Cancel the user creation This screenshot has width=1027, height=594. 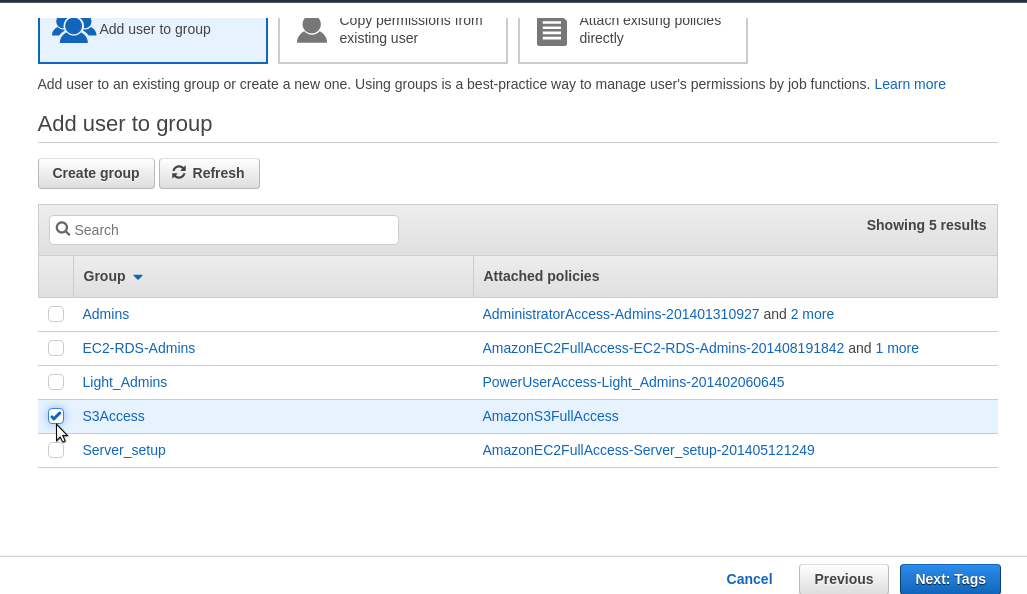[x=749, y=579]
